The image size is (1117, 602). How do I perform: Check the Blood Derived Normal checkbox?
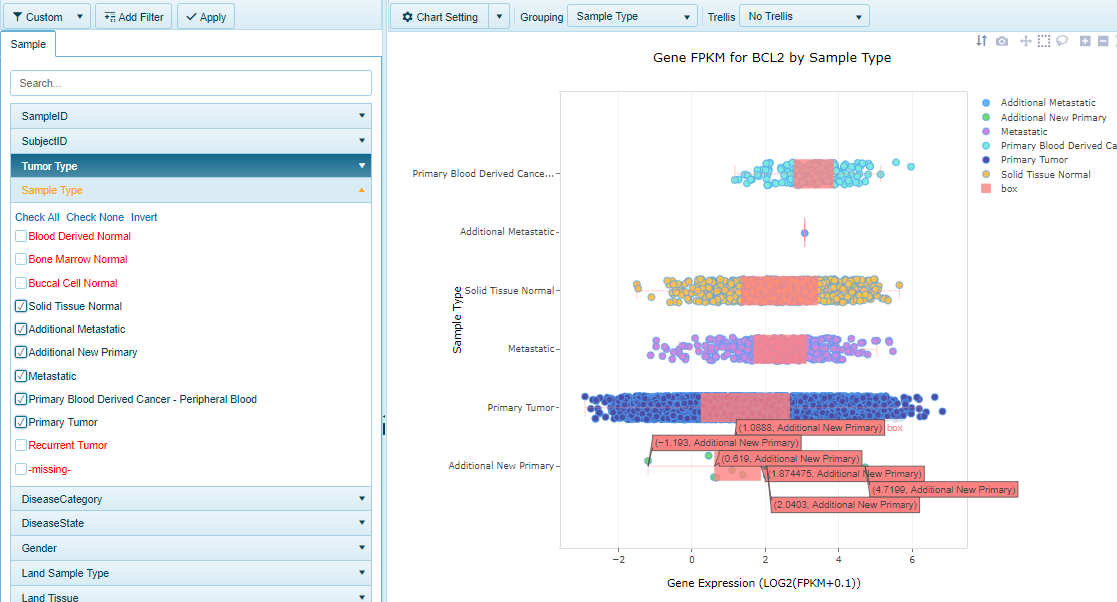(x=21, y=236)
